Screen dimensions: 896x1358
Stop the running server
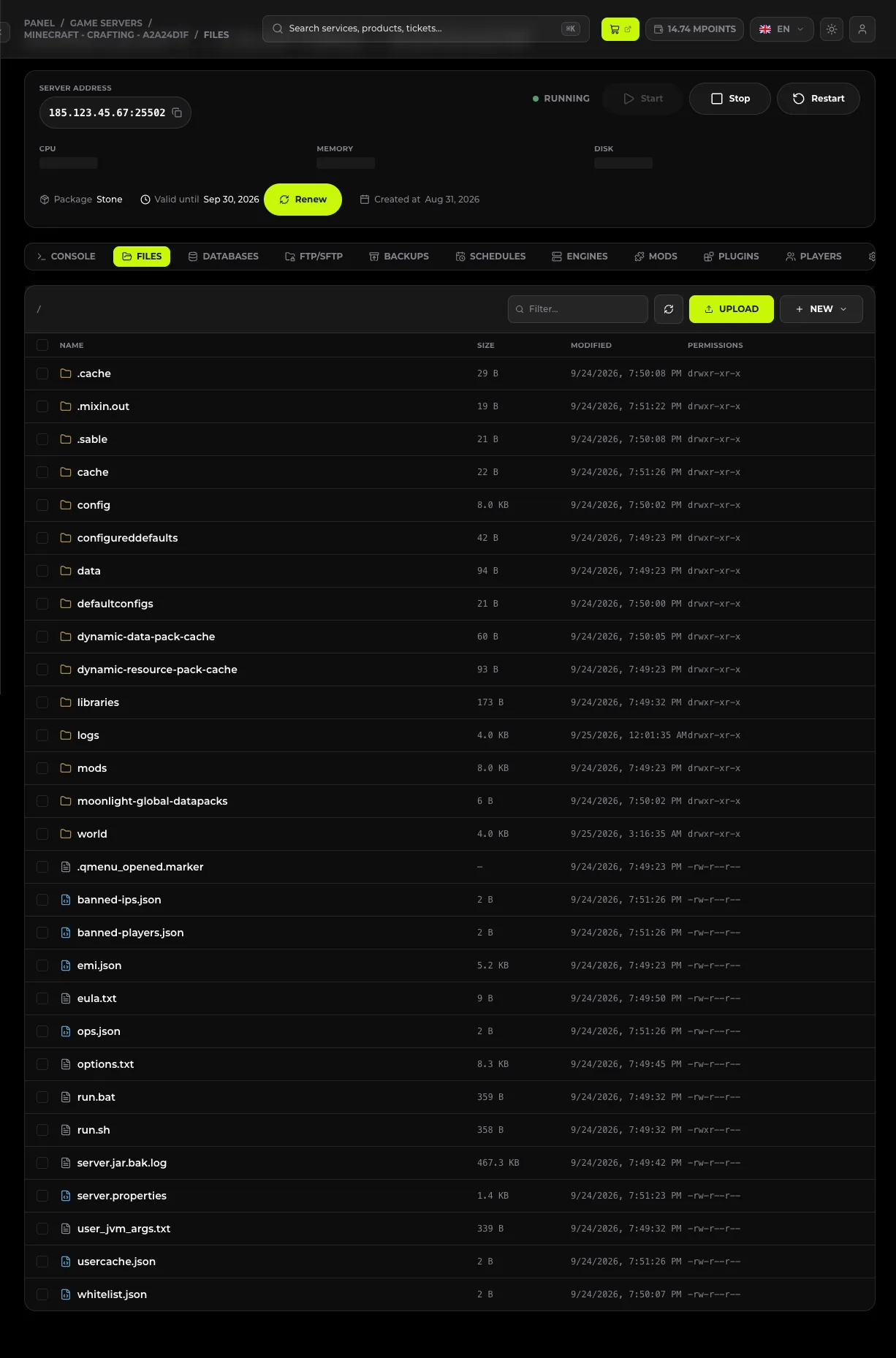tap(730, 99)
